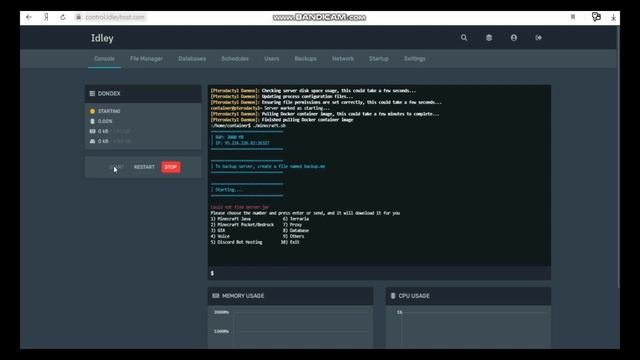
Task: Click the Yandex logo button in browser bar
Action: click(x=46, y=17)
